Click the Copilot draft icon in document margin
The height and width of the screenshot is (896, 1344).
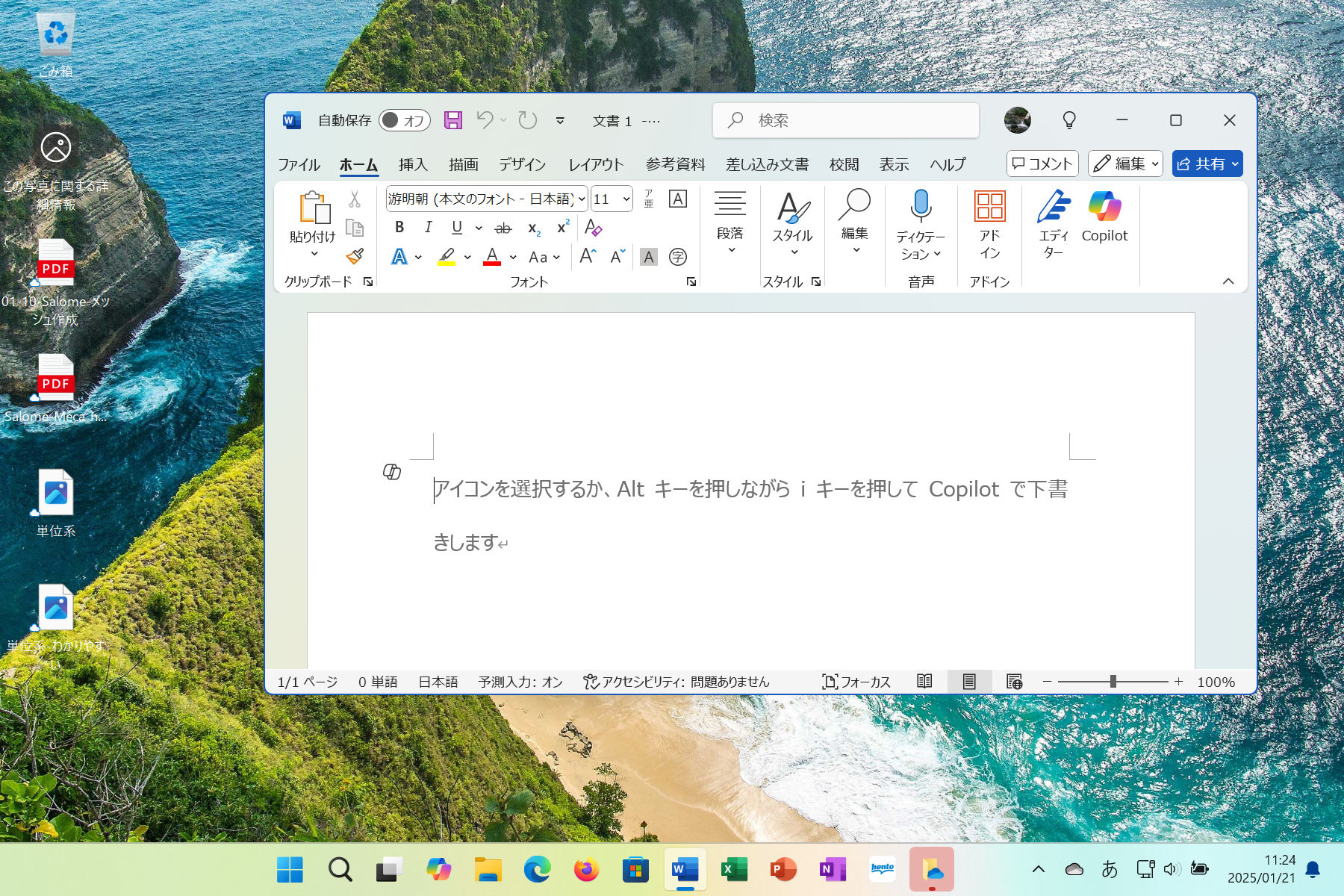coord(392,472)
